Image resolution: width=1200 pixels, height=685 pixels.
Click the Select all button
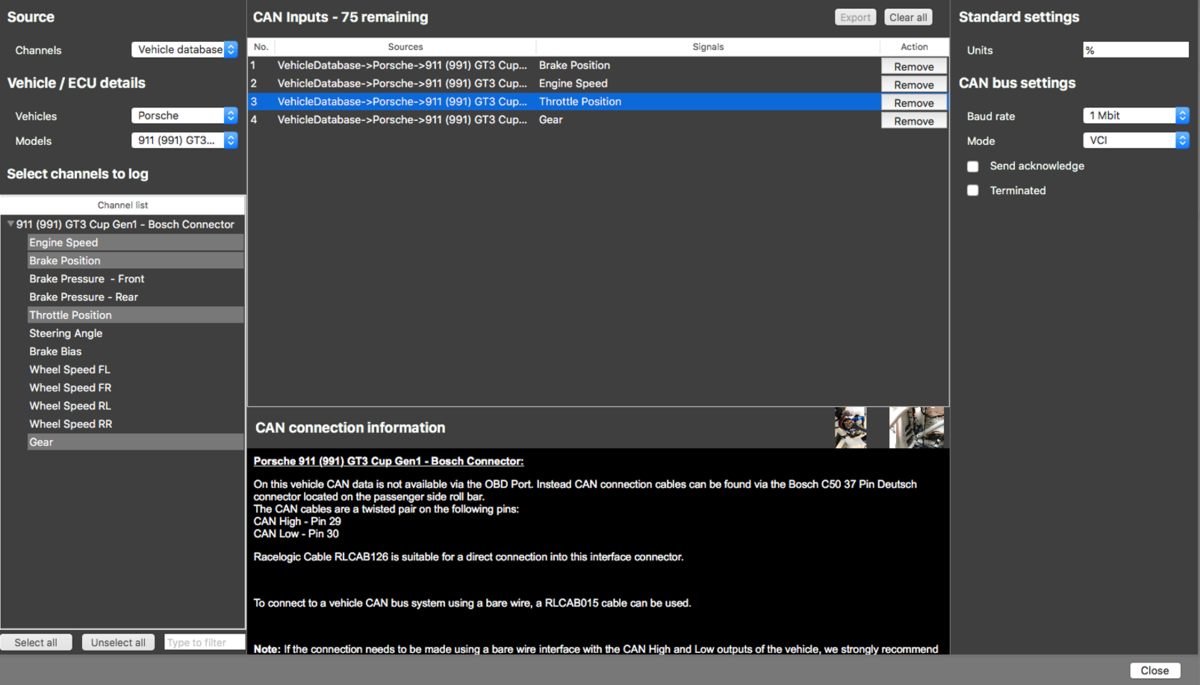pos(36,642)
